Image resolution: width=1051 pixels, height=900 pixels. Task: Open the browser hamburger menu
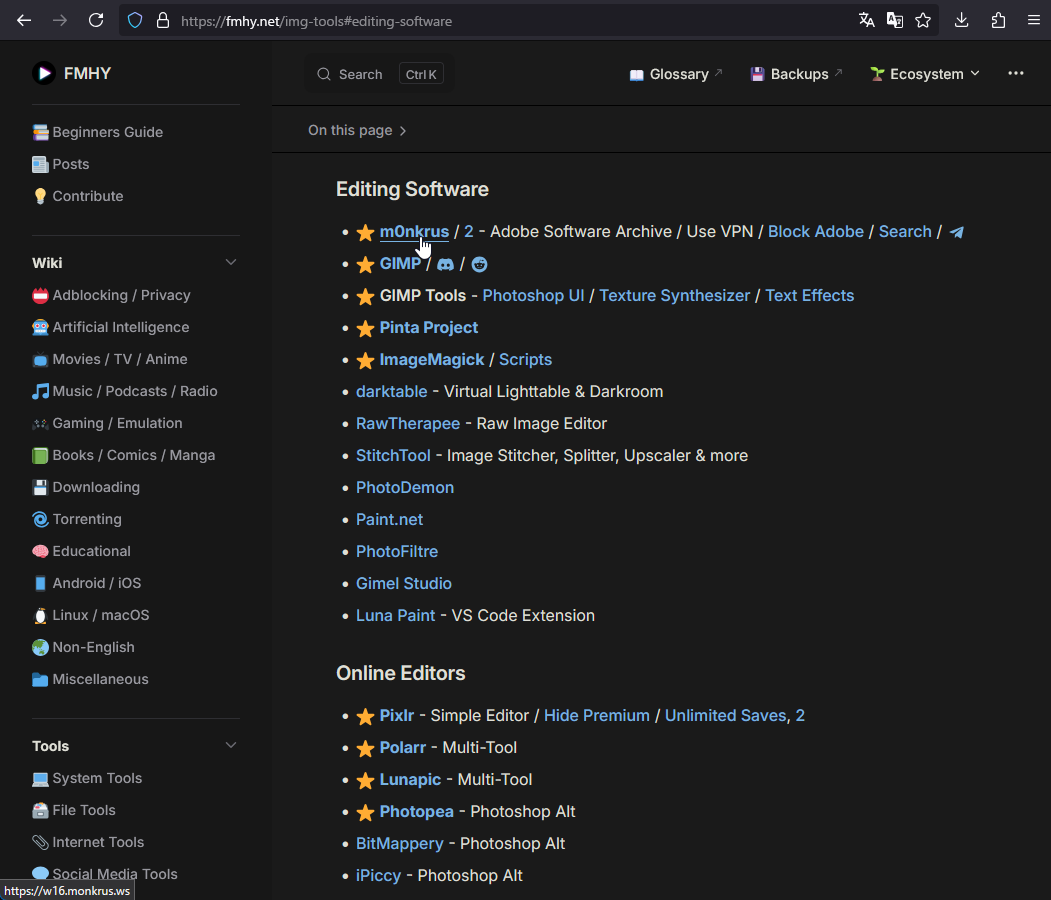[1034, 21]
